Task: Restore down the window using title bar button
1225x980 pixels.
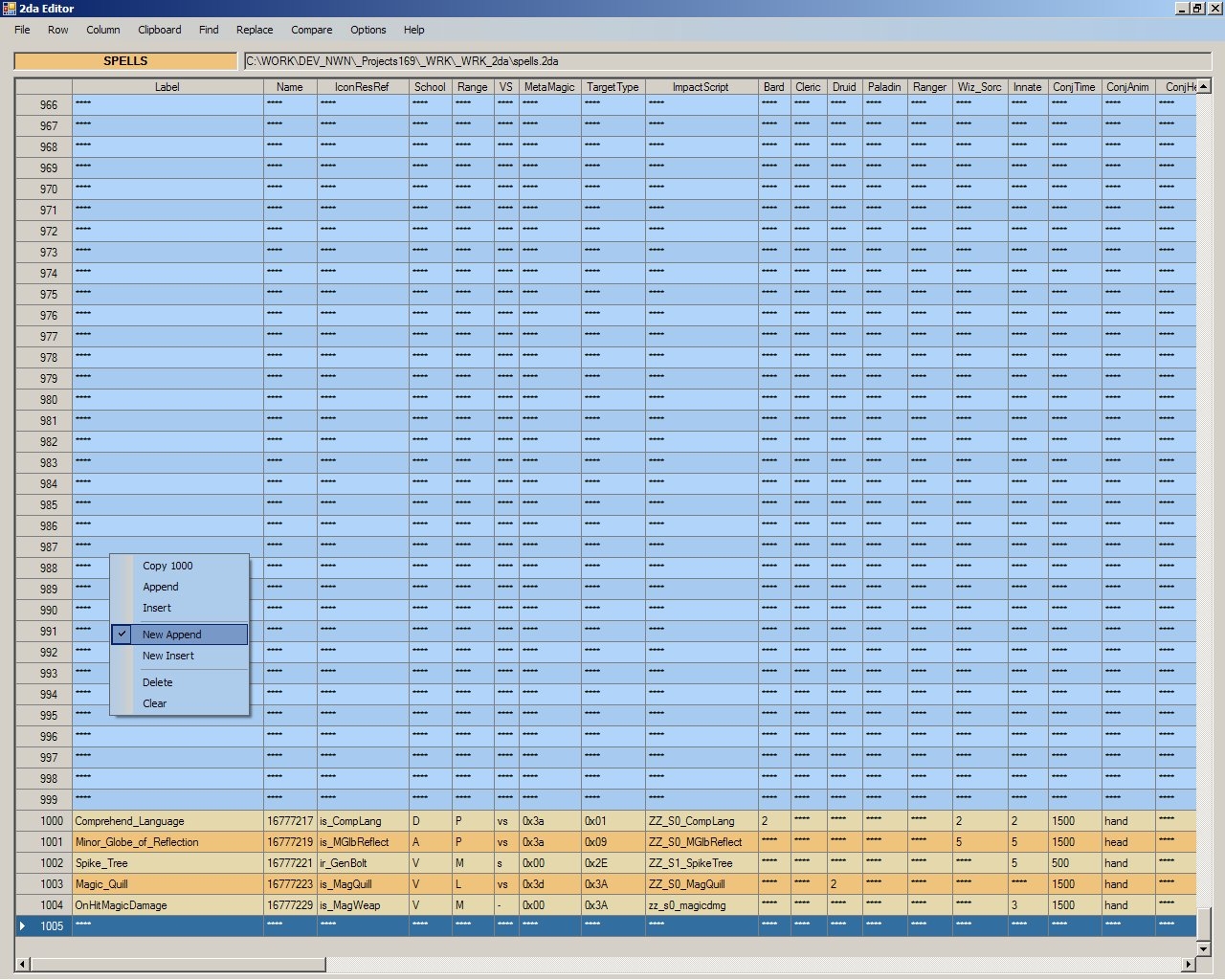Action: [1197, 9]
